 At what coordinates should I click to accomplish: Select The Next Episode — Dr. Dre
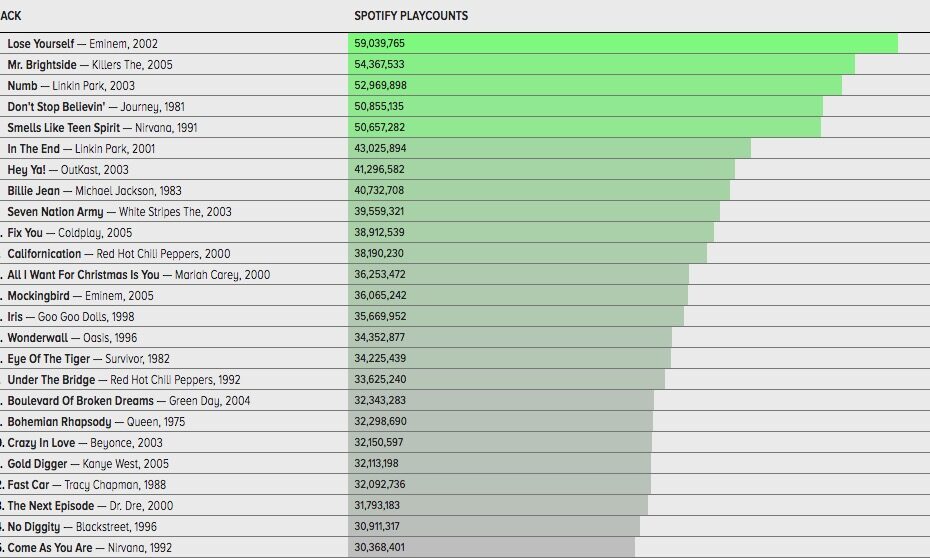point(90,506)
